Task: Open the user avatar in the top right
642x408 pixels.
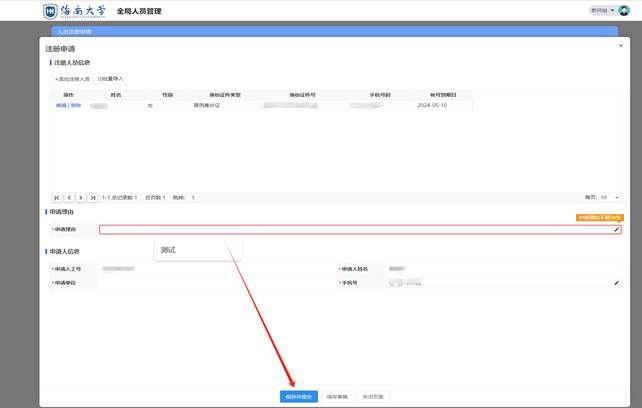Action: pos(625,11)
